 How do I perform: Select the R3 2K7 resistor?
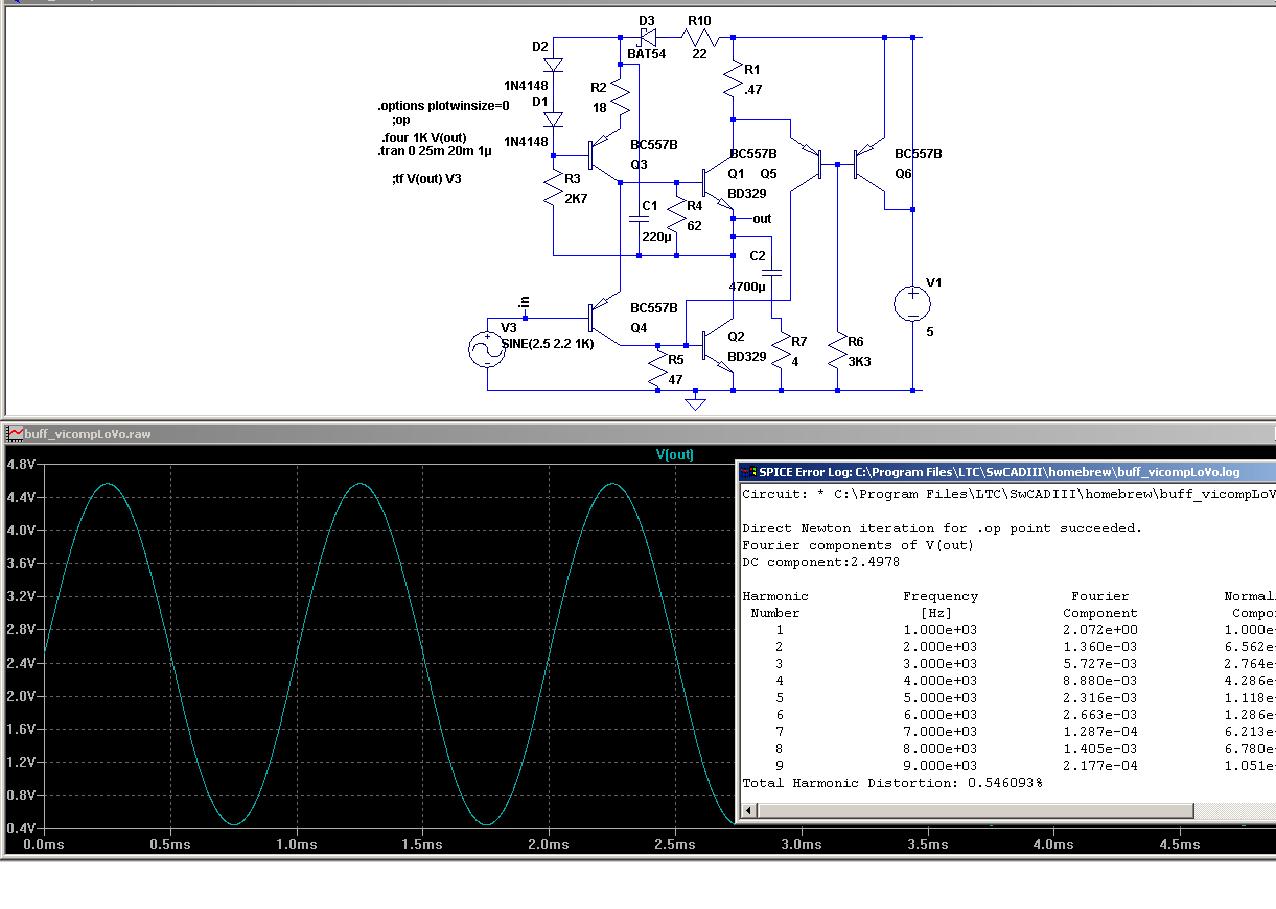coord(552,188)
